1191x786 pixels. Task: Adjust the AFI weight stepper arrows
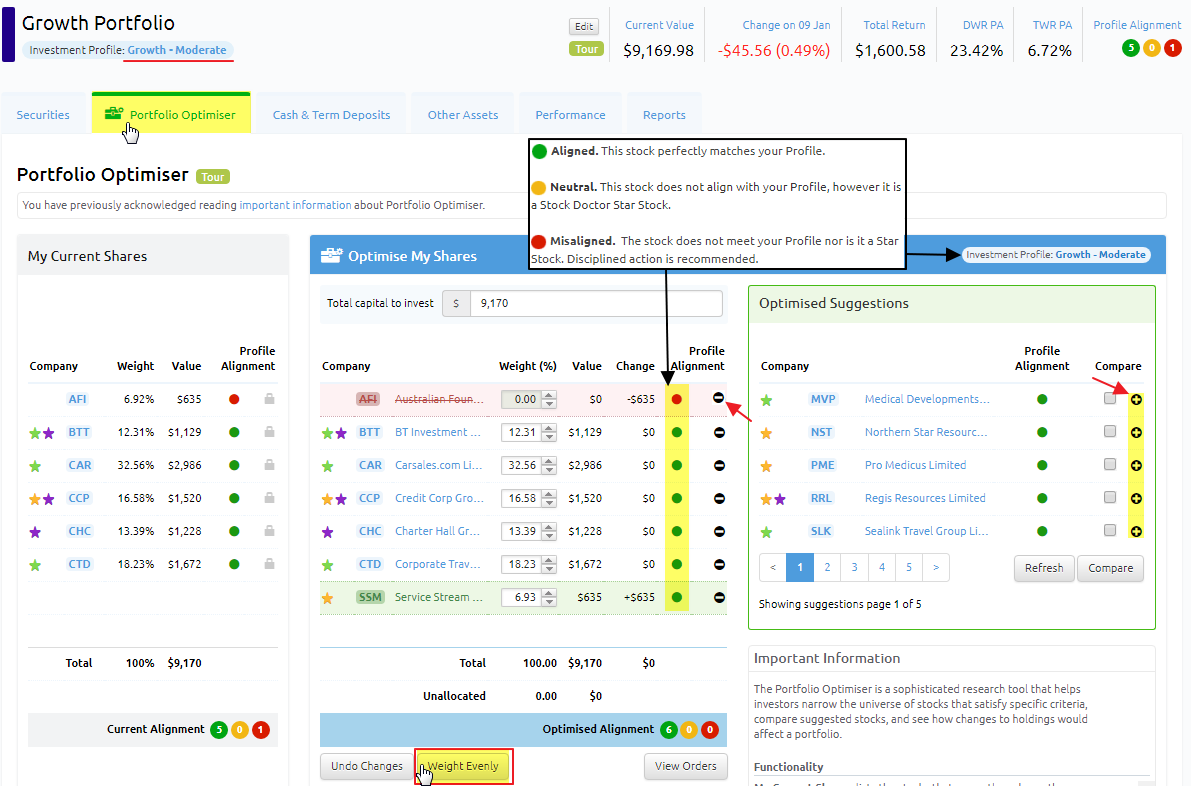pyautogui.click(x=549, y=399)
